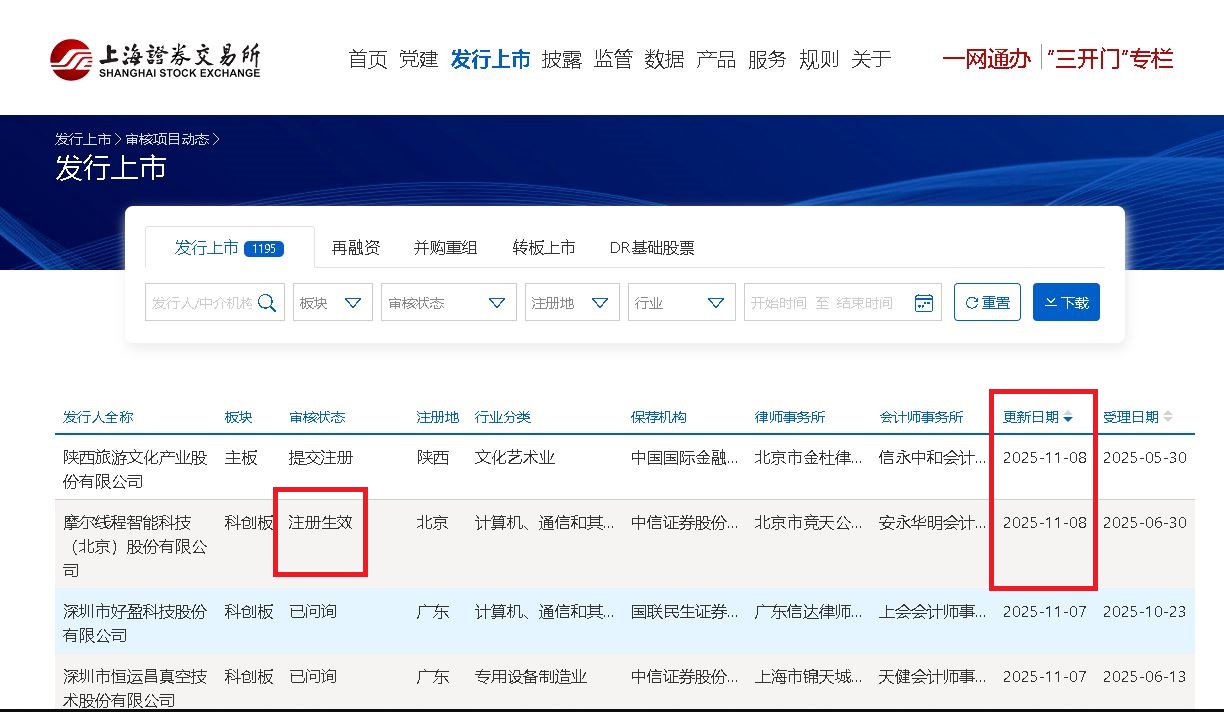Open the 行业 dropdown filter
Viewport: 1224px width, 712px height.
pos(682,302)
